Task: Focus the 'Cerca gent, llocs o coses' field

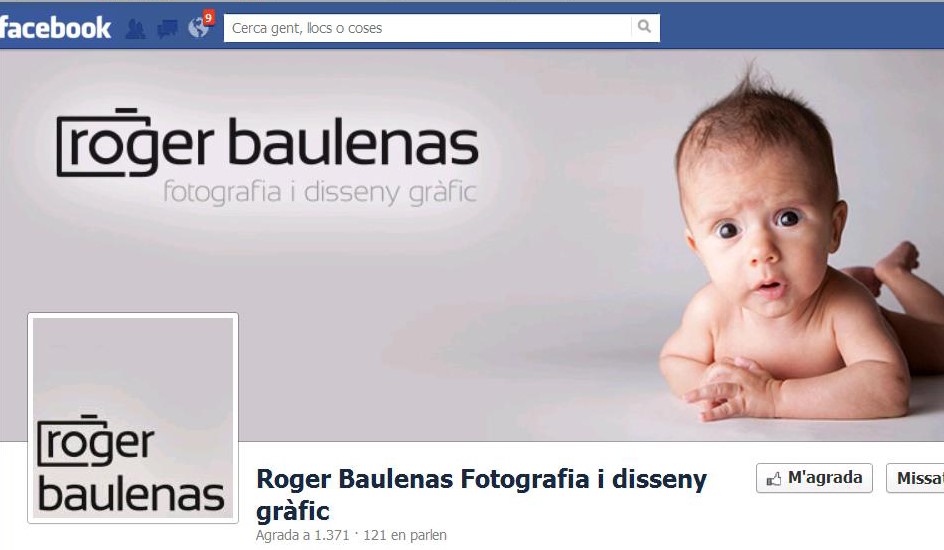Action: 427,28
